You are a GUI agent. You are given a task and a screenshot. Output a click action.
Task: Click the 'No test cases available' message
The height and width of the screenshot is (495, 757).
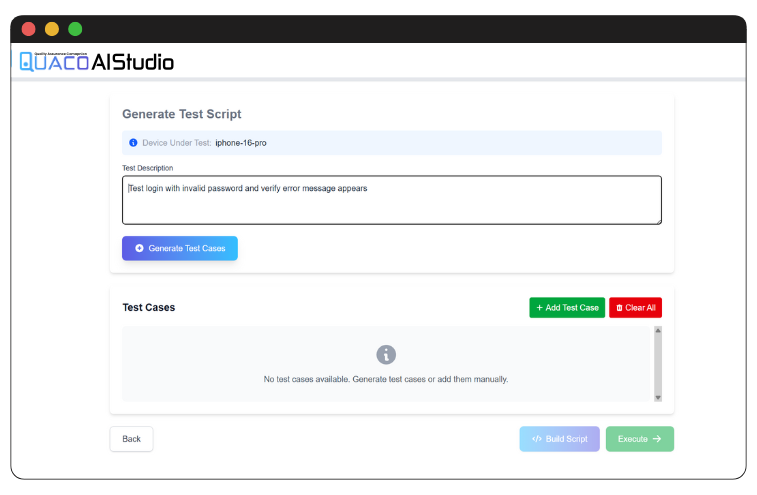coord(386,379)
